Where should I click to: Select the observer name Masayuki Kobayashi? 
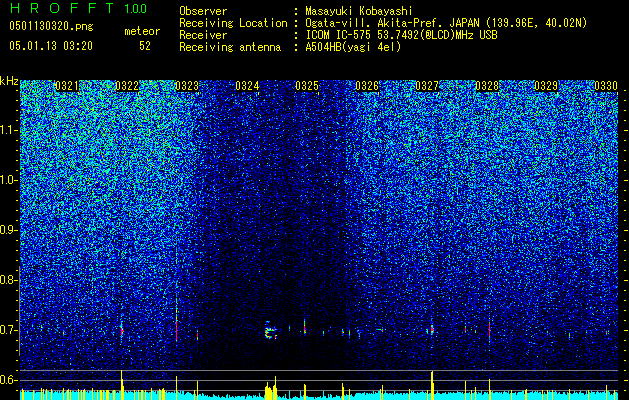pos(358,11)
